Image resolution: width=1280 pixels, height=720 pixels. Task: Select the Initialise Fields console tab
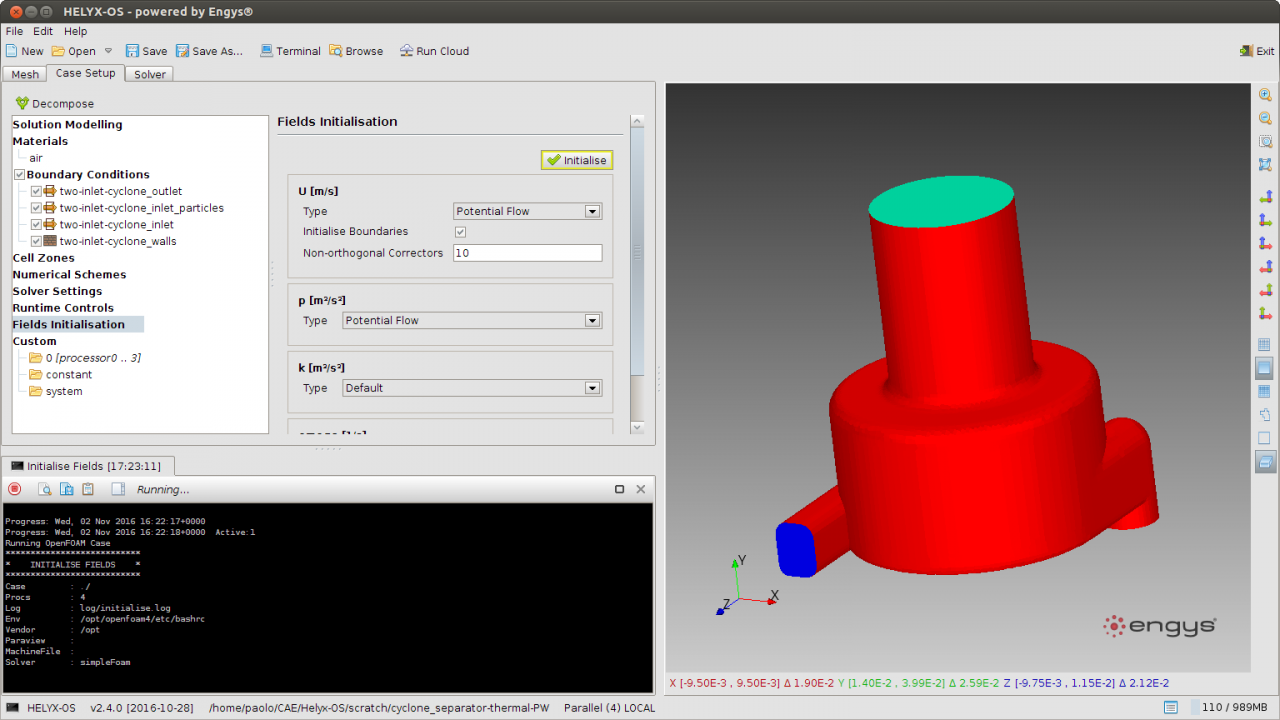[88, 466]
